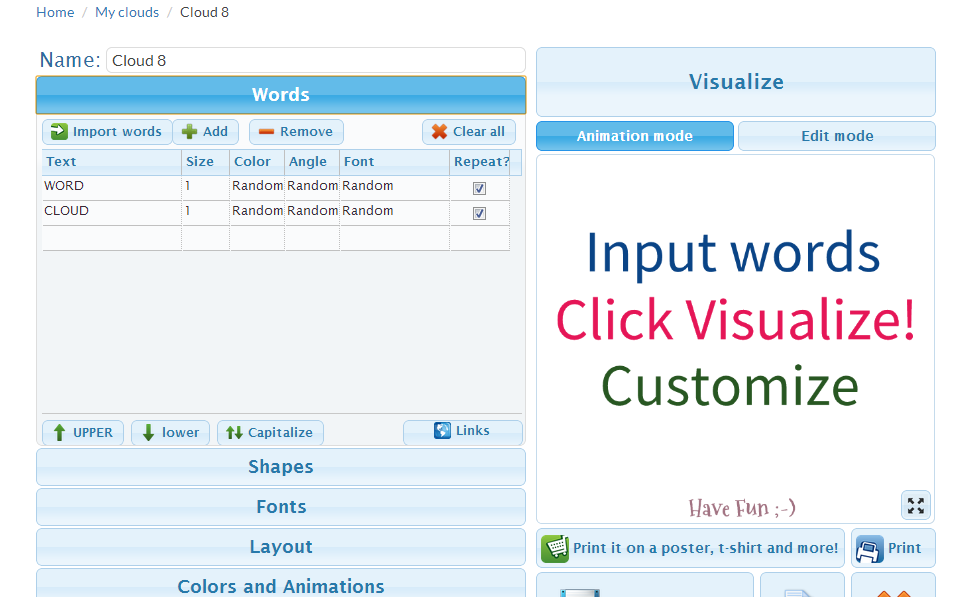Collapse the Words section header
Viewport: 958px width, 597px height.
pyautogui.click(x=281, y=95)
